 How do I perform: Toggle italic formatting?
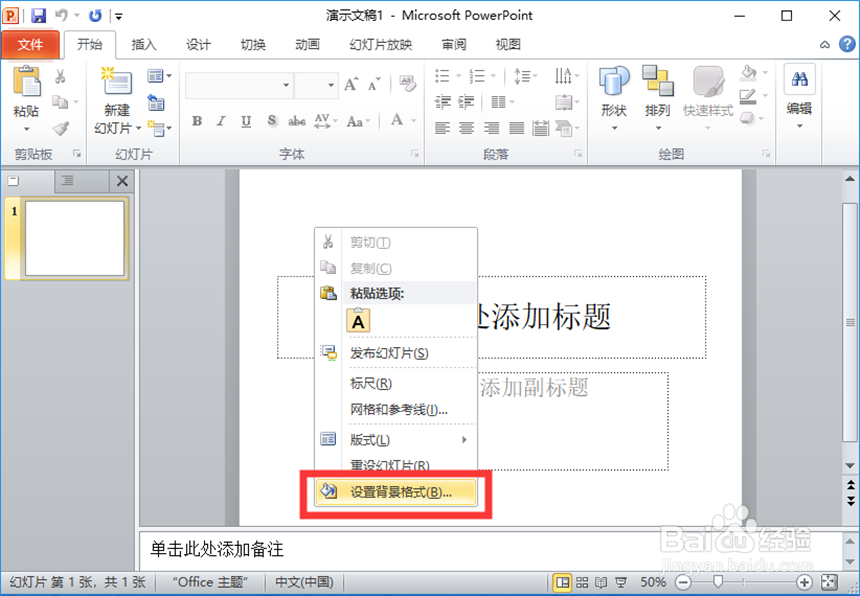221,121
